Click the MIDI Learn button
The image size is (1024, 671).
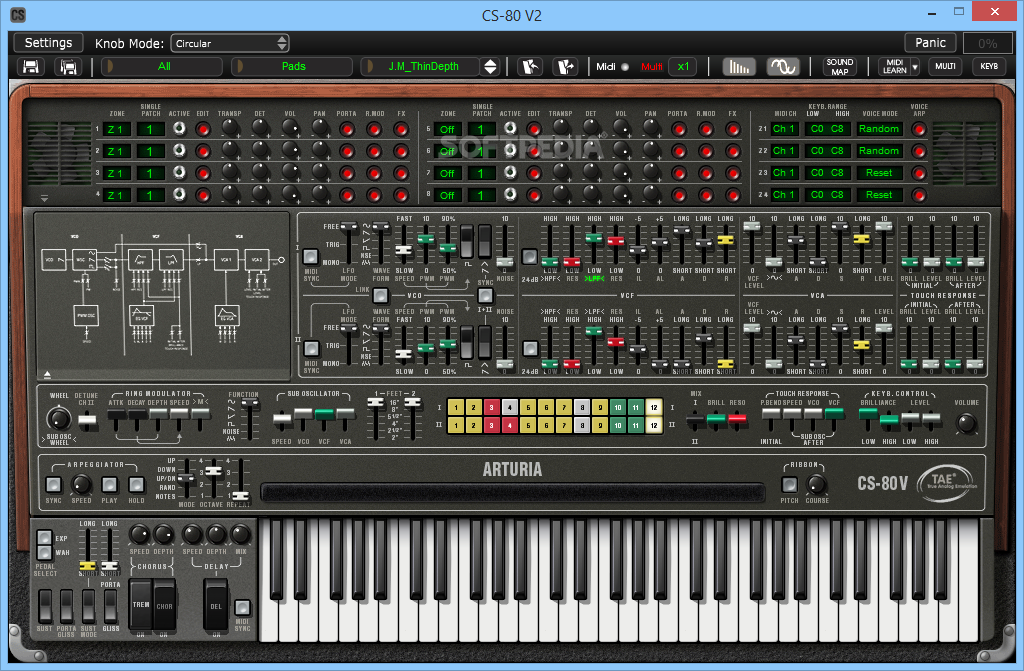894,67
